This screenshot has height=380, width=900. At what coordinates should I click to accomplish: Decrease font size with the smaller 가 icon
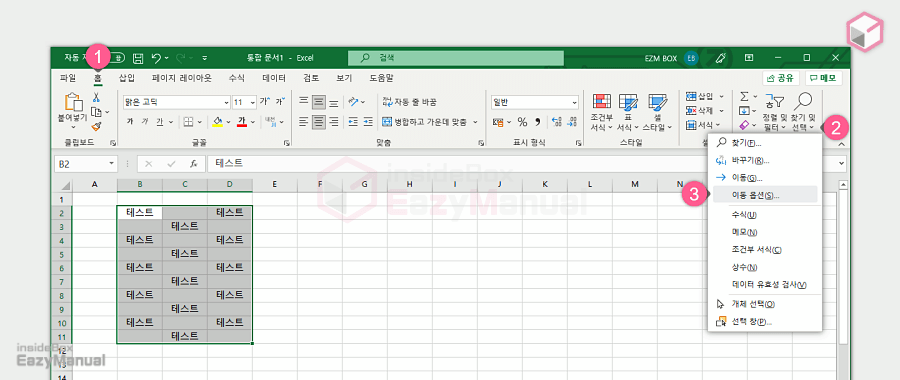click(x=280, y=102)
